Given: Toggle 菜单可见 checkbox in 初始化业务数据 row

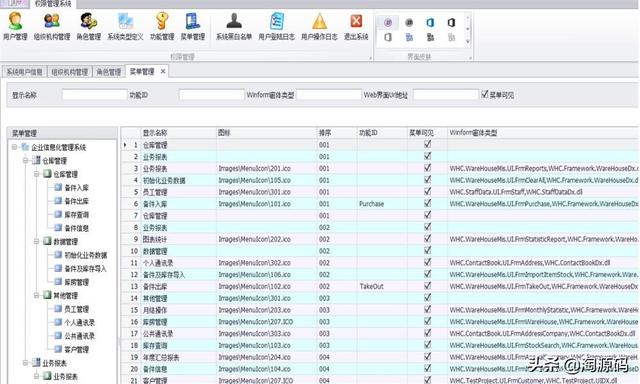Looking at the screenshot, I should (x=427, y=179).
